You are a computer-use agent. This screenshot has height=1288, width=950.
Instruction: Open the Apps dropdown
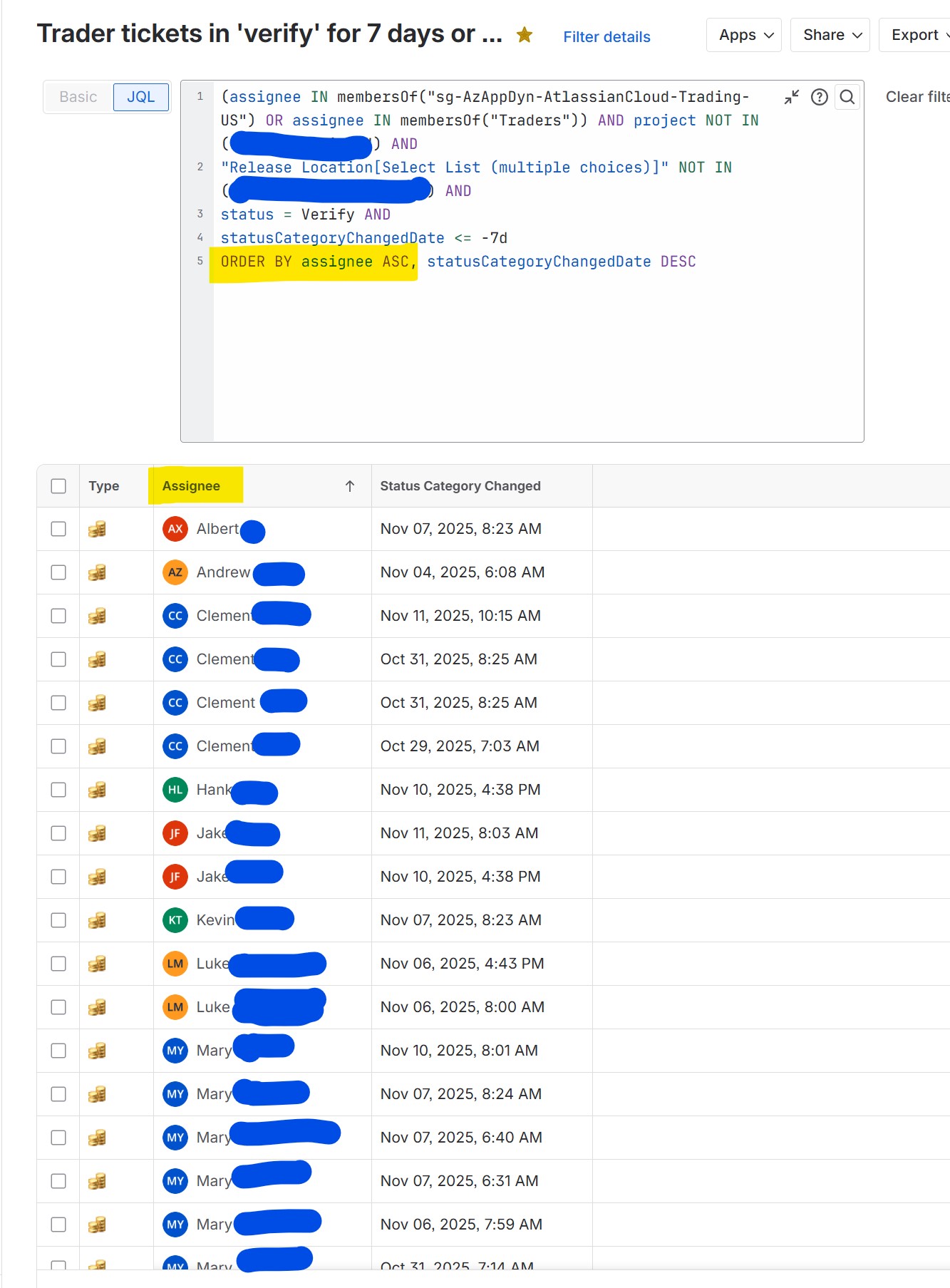[x=744, y=35]
